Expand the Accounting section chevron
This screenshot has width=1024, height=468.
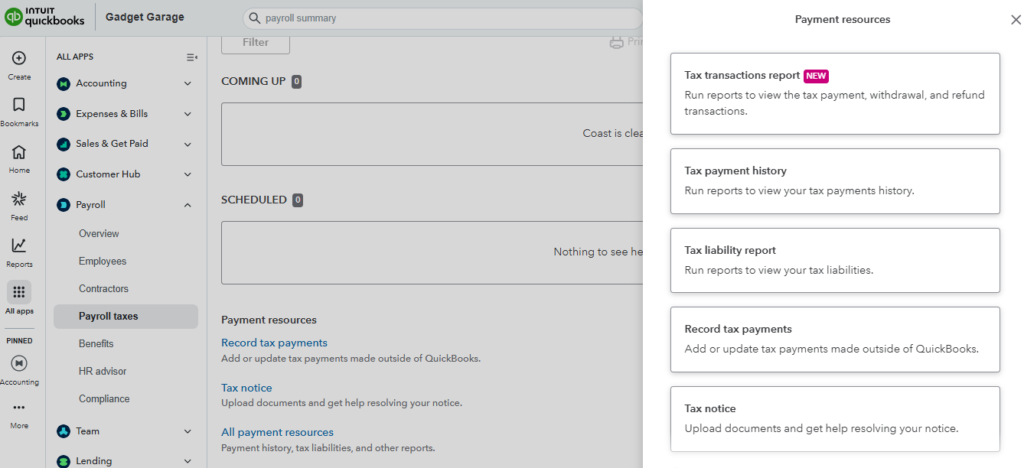[187, 84]
